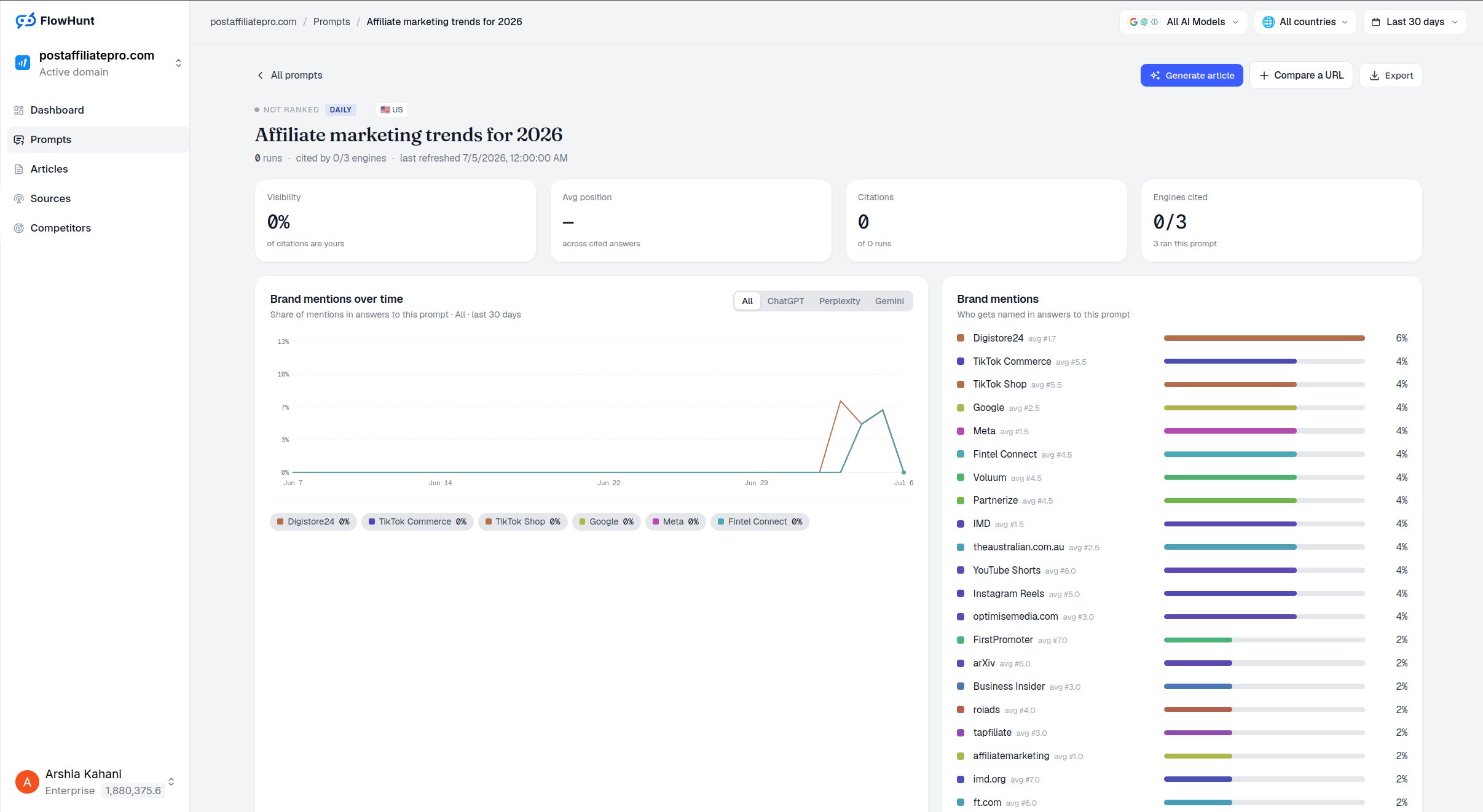
Task: Open the Last 30 days date dropdown
Action: 1415,21
